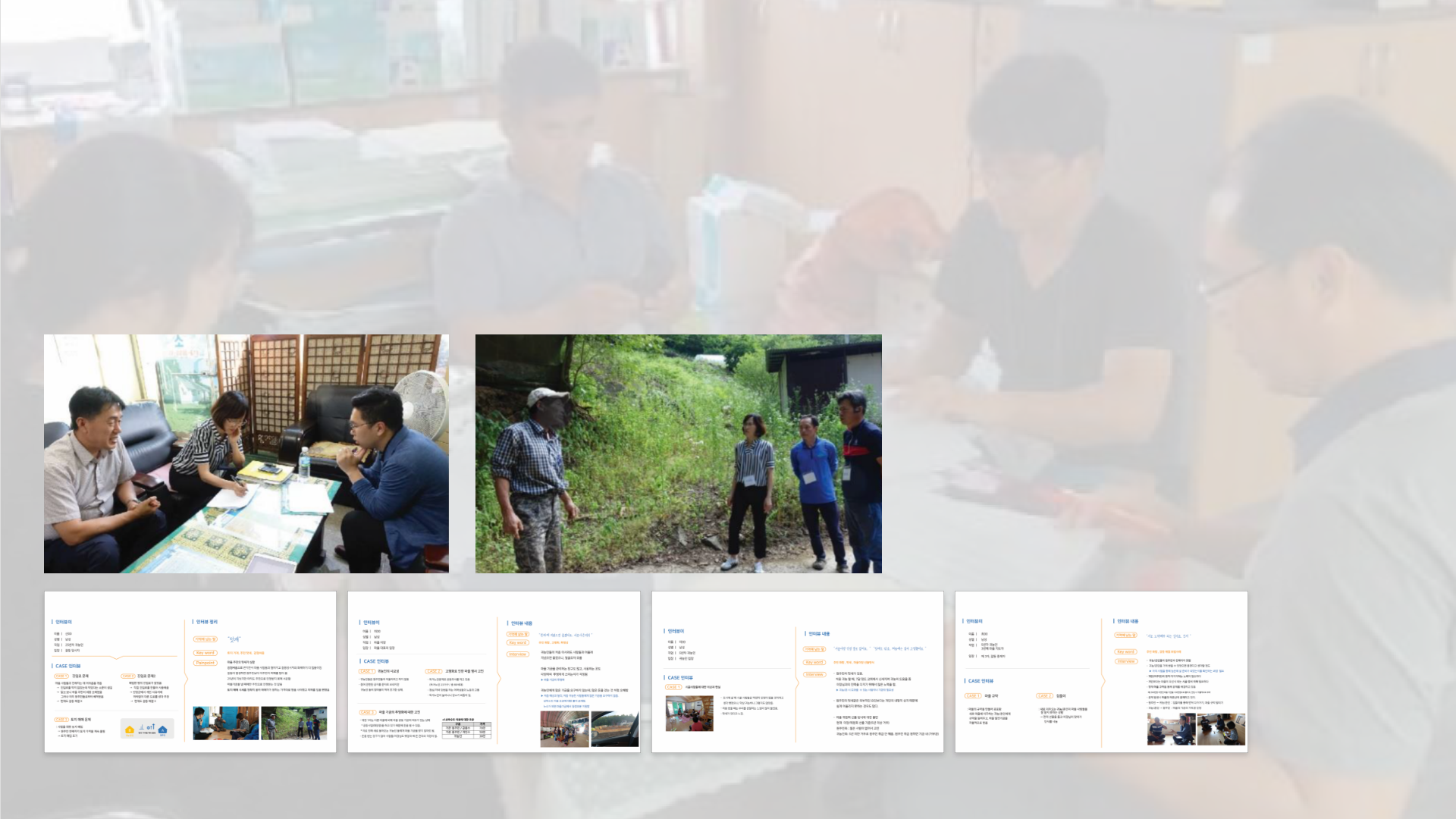
Task: Click the two seated men photo in fourth slide
Action: coord(1171,729)
